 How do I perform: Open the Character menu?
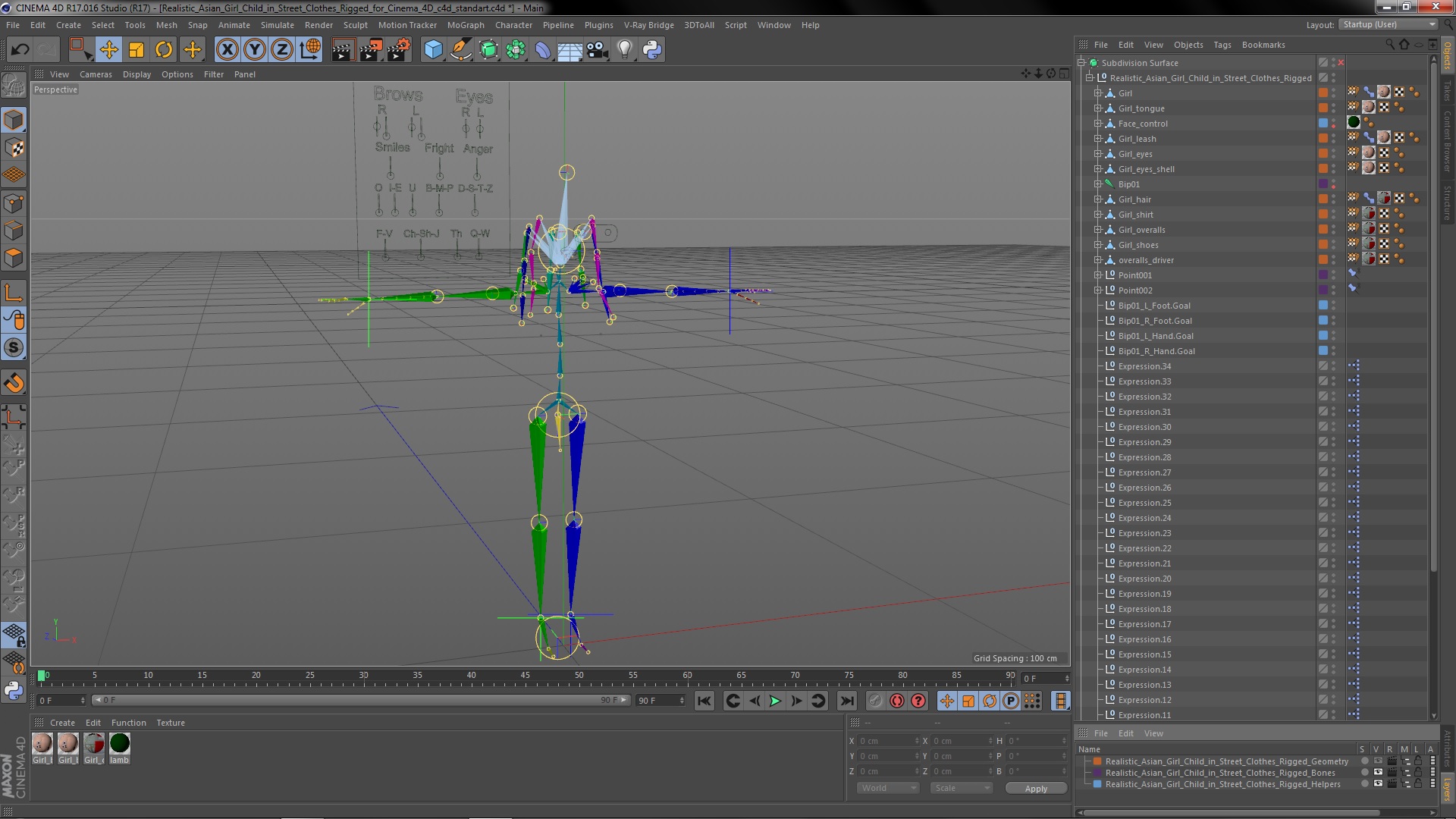513,25
